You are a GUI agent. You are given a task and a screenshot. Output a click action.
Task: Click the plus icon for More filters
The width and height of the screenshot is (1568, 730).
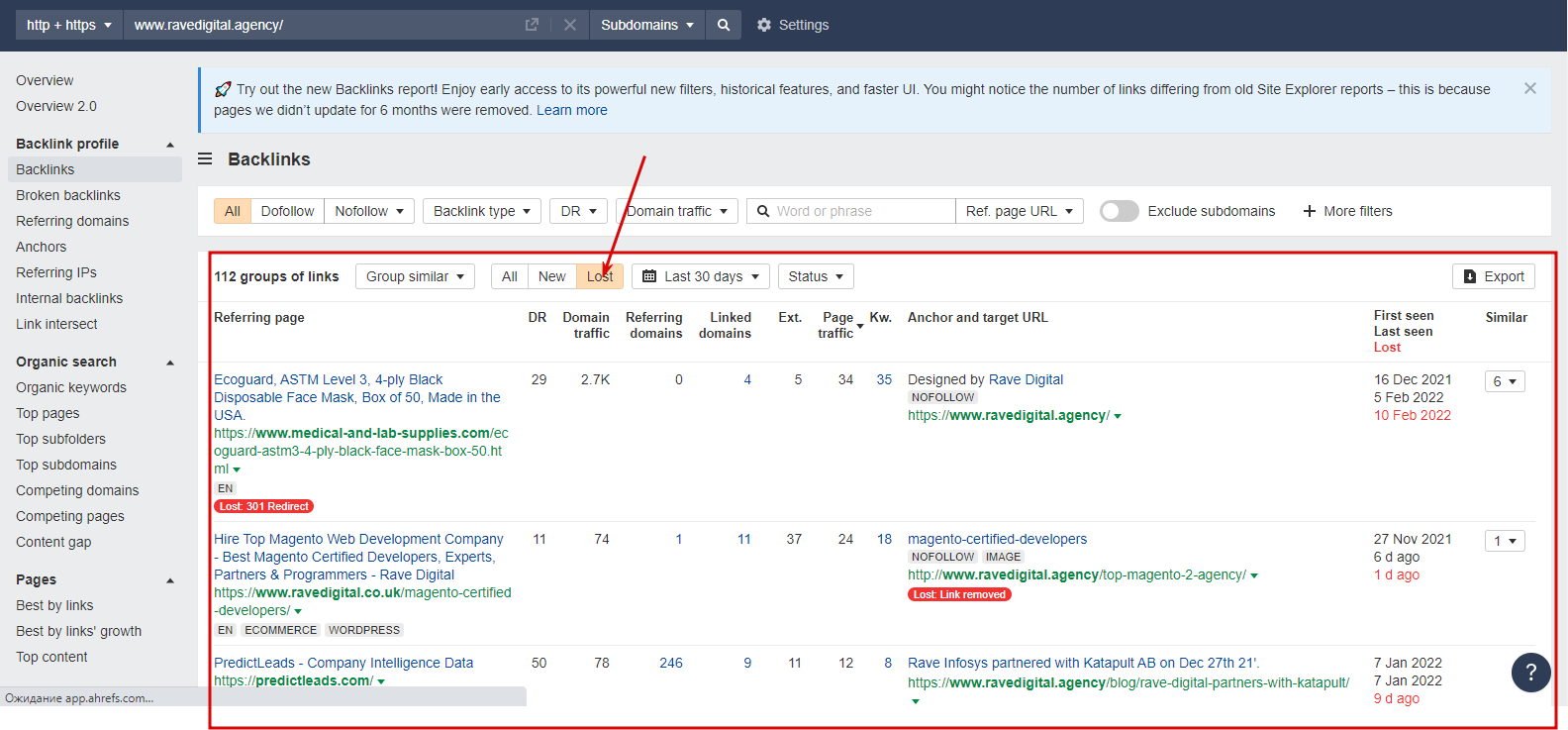coord(1310,211)
